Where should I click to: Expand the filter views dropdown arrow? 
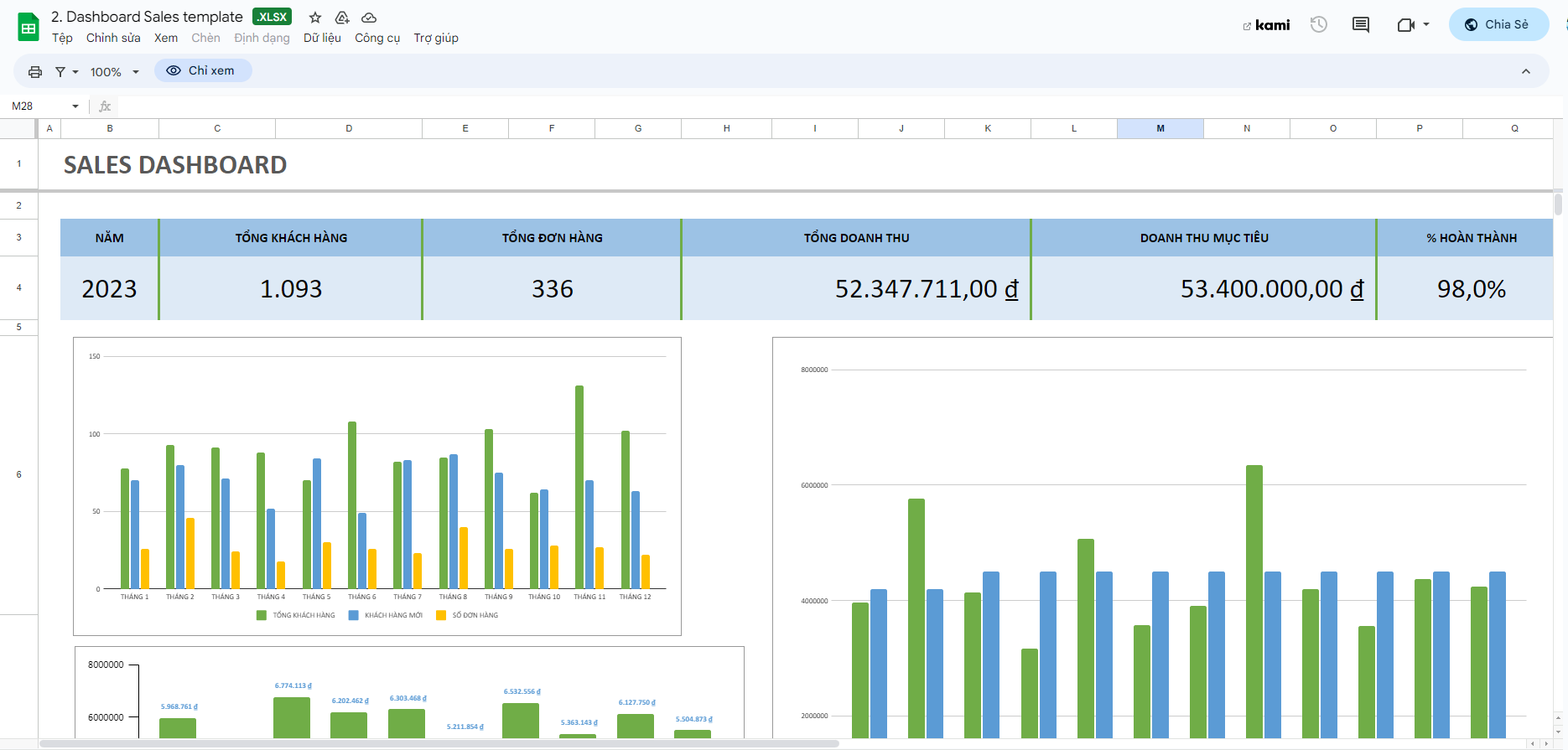(75, 72)
